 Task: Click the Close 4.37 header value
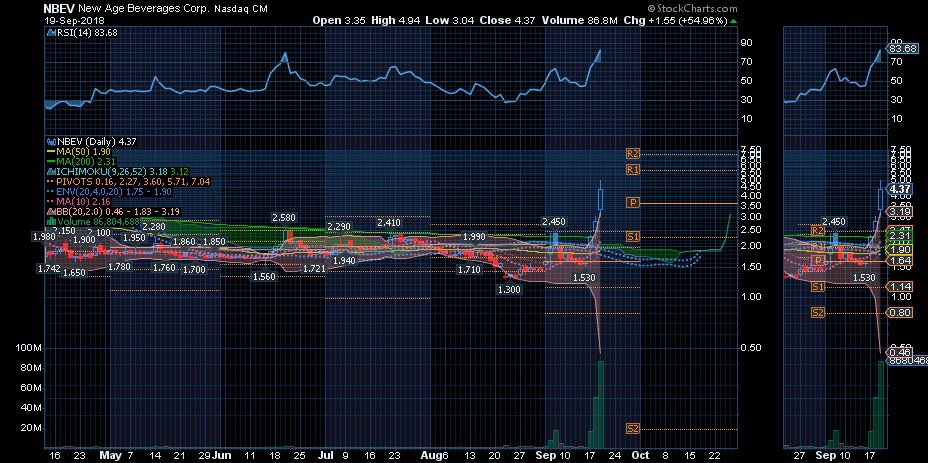507,20
